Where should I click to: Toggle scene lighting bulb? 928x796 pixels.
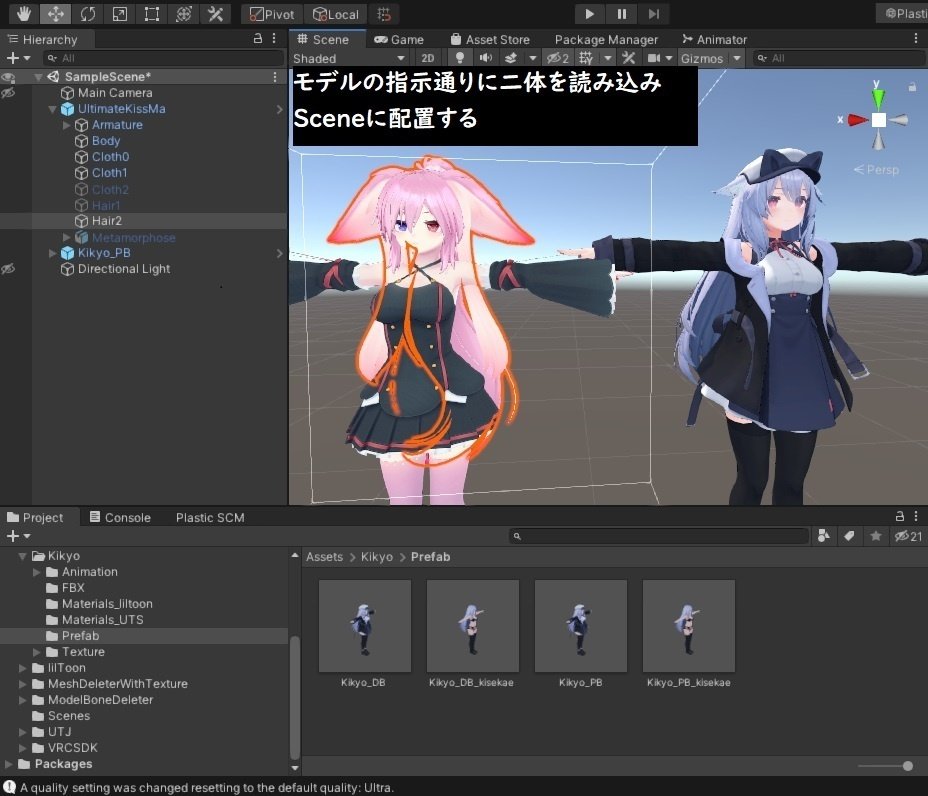tap(459, 58)
